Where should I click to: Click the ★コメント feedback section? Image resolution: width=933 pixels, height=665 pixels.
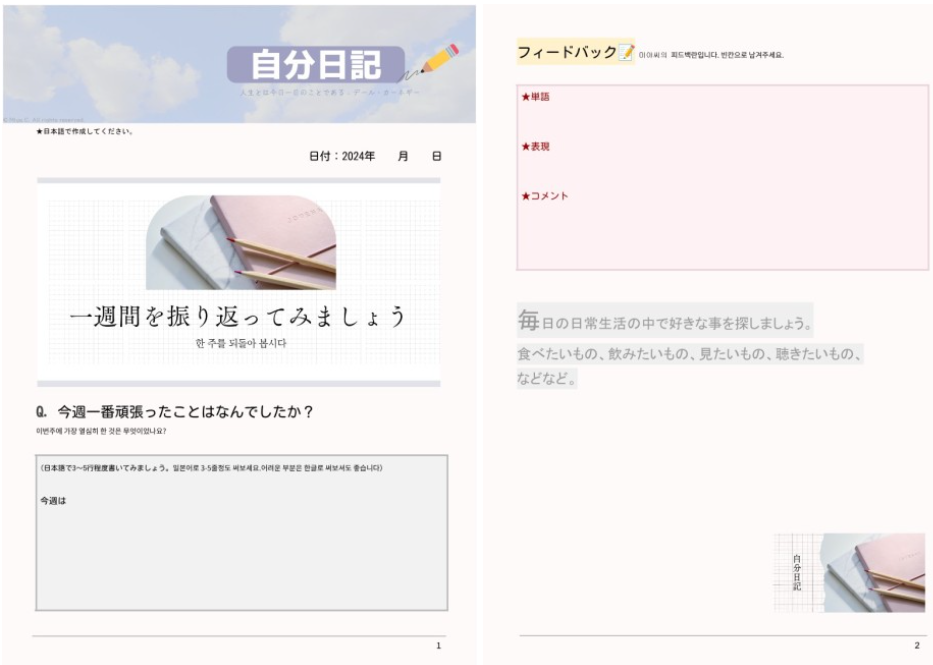(x=545, y=196)
